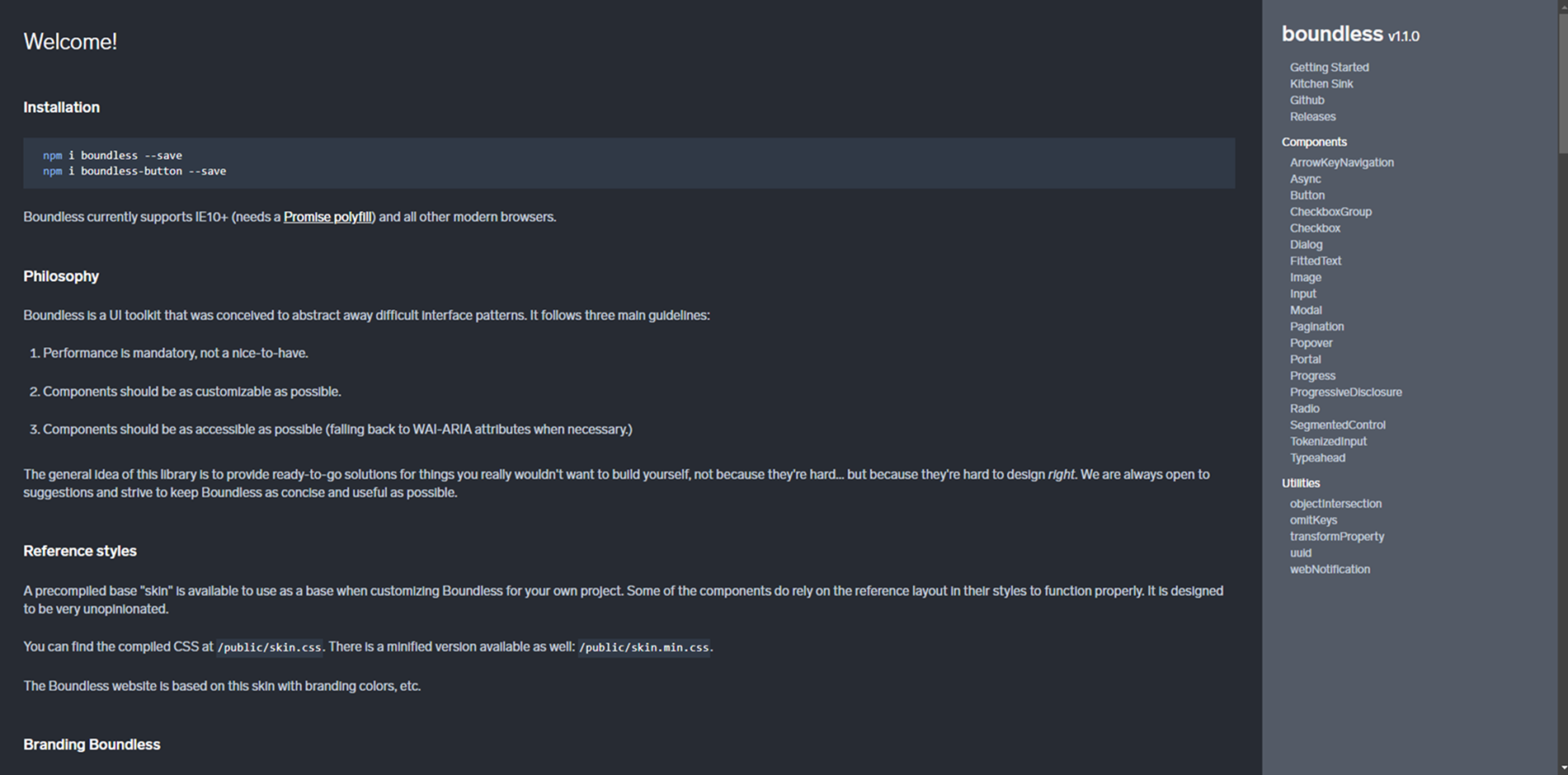Click the sidebar vertical scrollbar thumb
The image size is (1568, 775).
[1562, 81]
